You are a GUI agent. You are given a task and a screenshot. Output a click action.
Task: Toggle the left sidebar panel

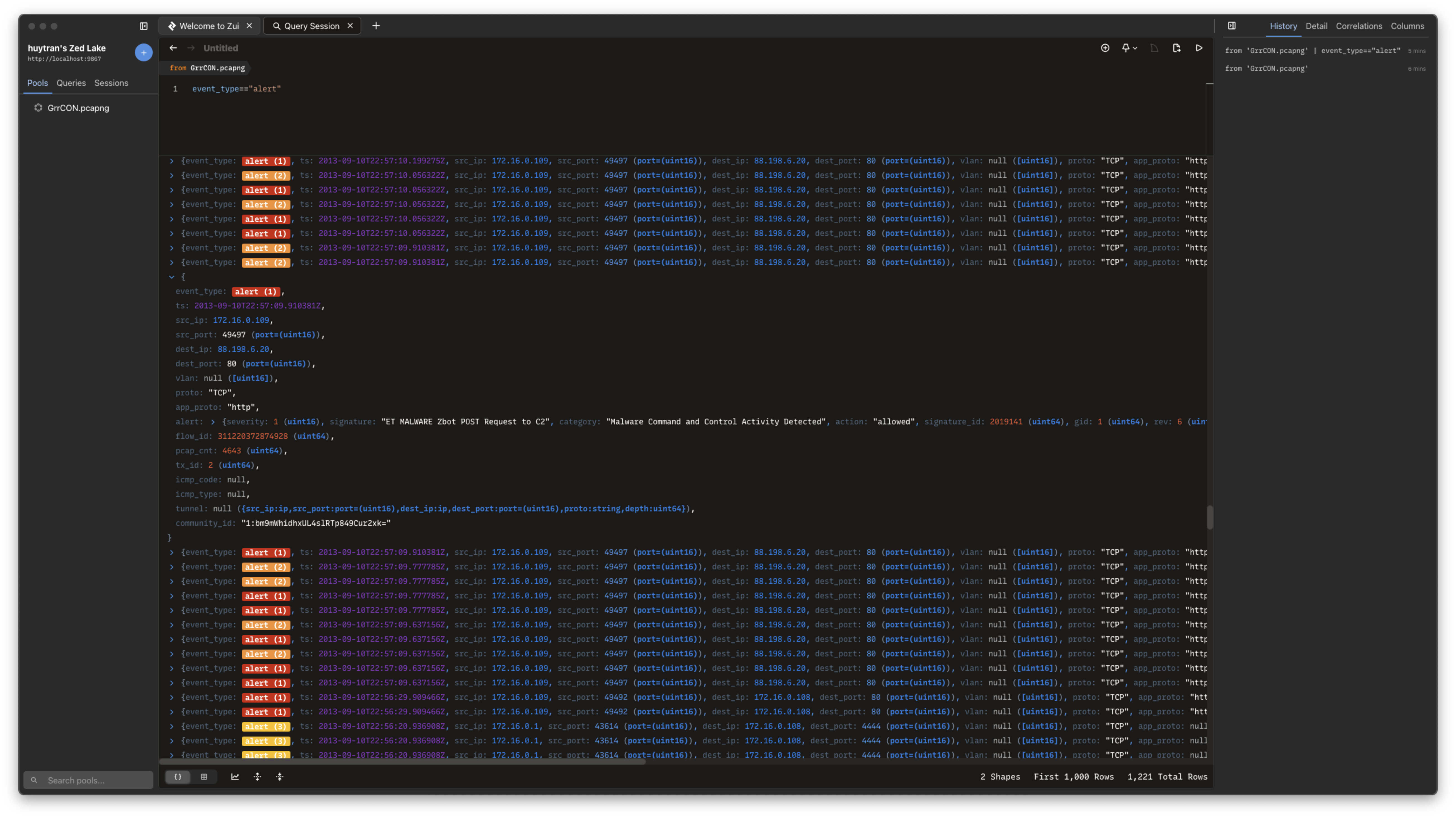[144, 26]
